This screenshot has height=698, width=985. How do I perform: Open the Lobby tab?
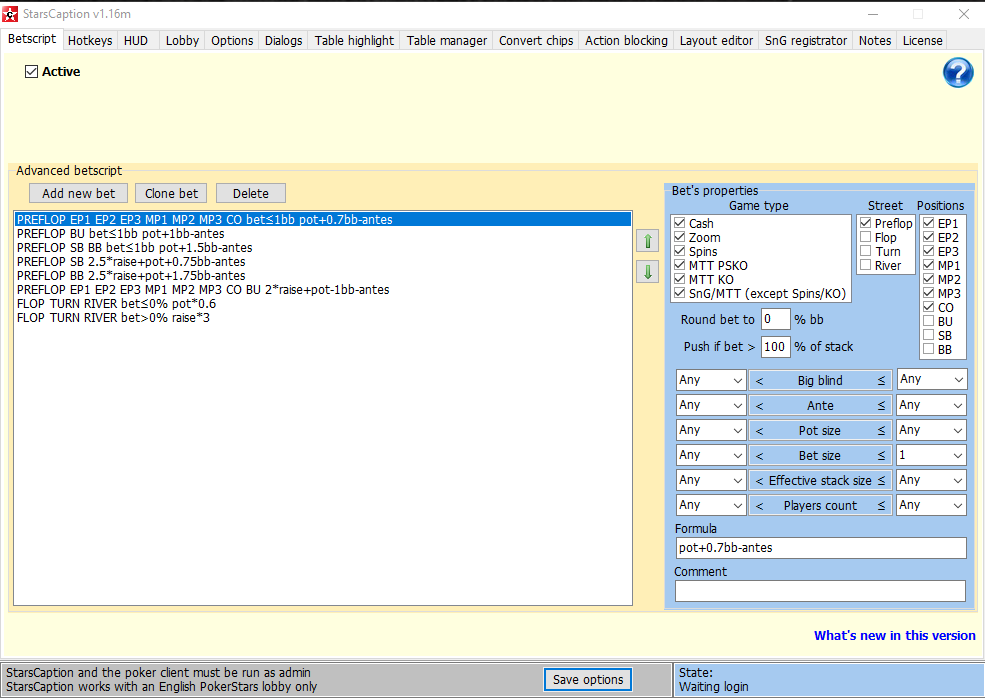[x=182, y=41]
